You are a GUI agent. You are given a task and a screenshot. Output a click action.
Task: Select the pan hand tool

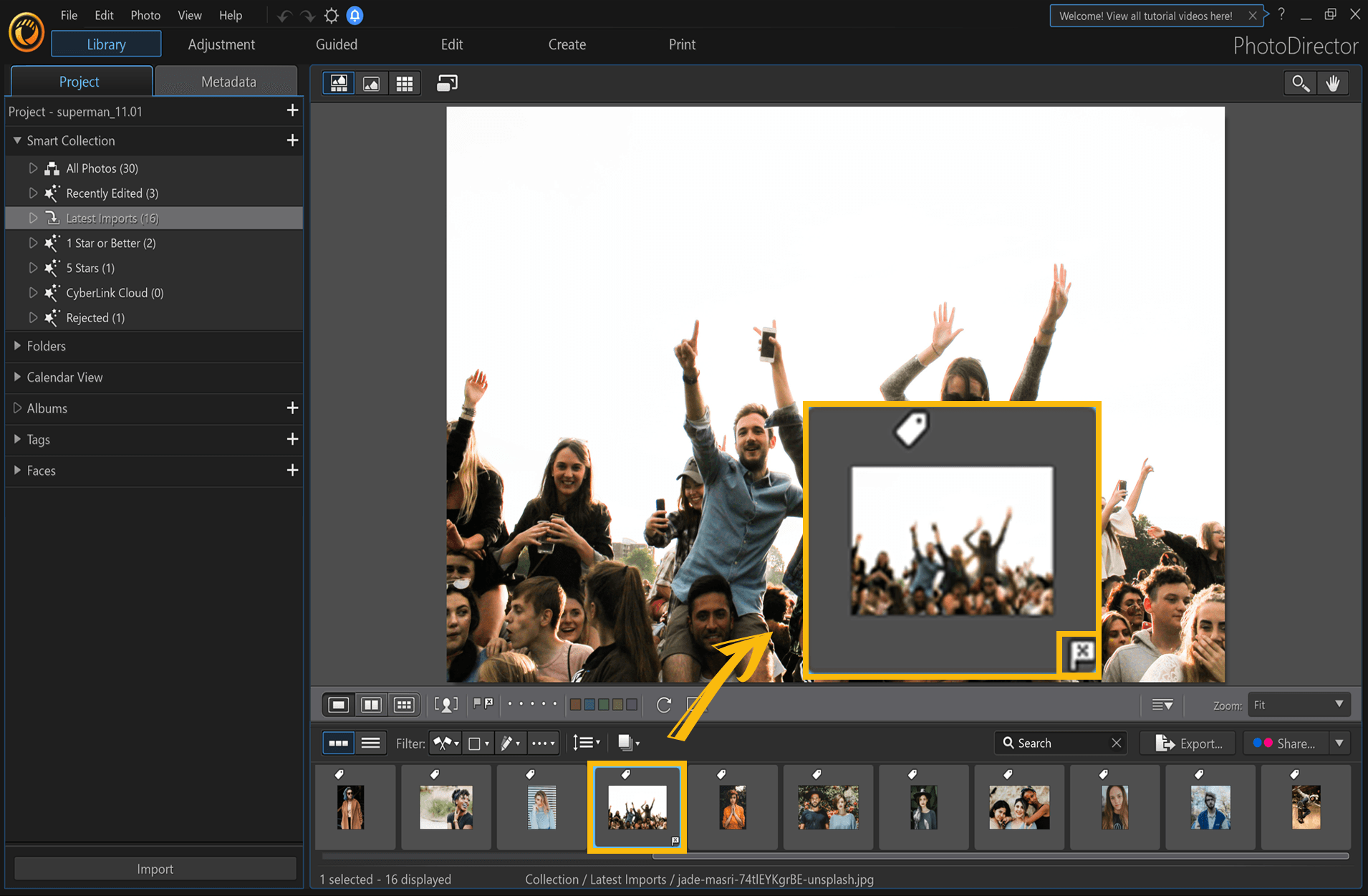(1333, 82)
